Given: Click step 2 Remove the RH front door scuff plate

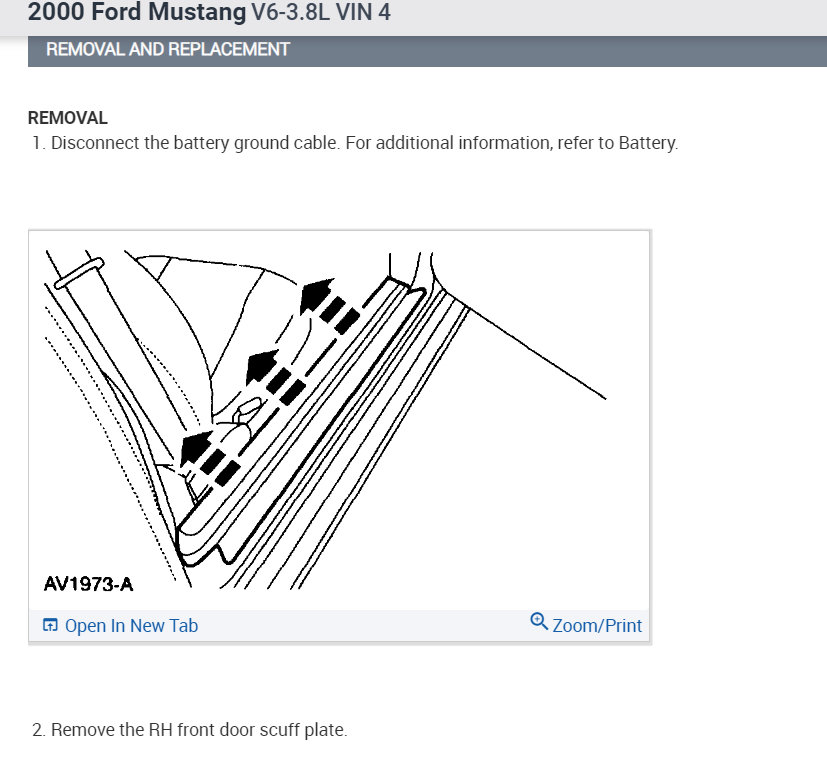Looking at the screenshot, I should [190, 730].
